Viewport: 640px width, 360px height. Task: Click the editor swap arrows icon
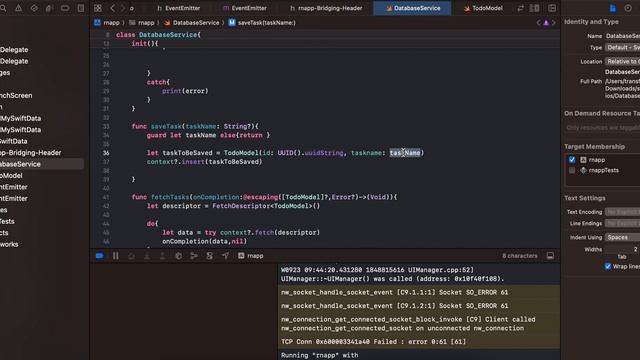(x=520, y=8)
